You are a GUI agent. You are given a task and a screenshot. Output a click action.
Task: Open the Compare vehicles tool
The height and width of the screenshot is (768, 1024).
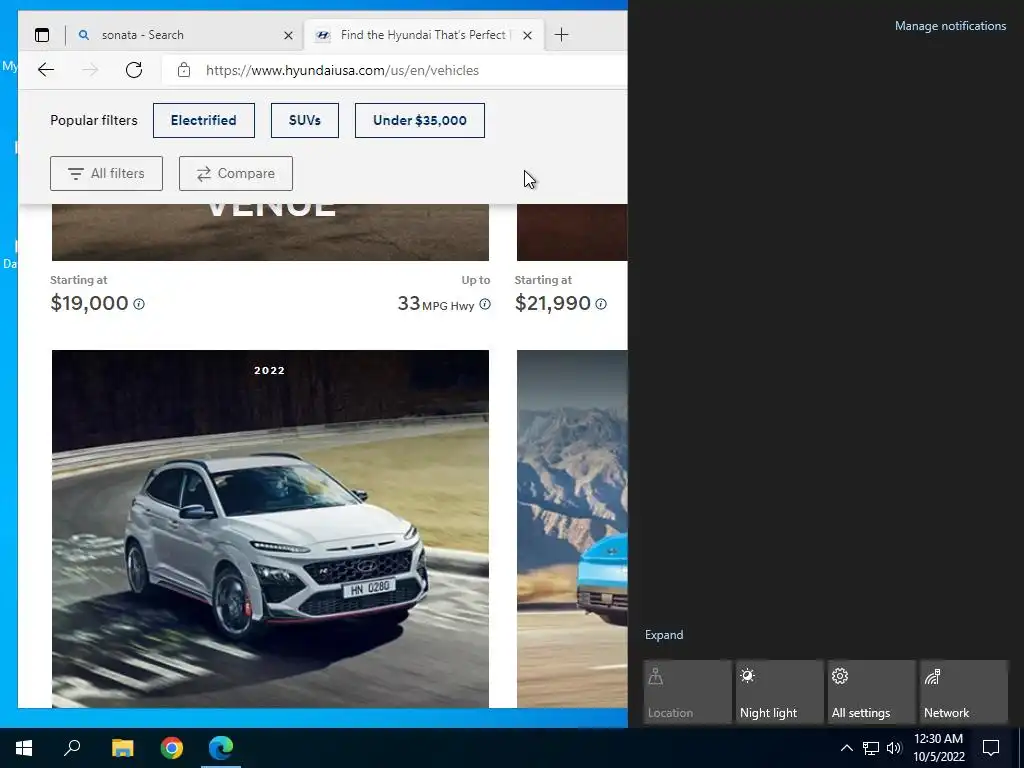[236, 174]
